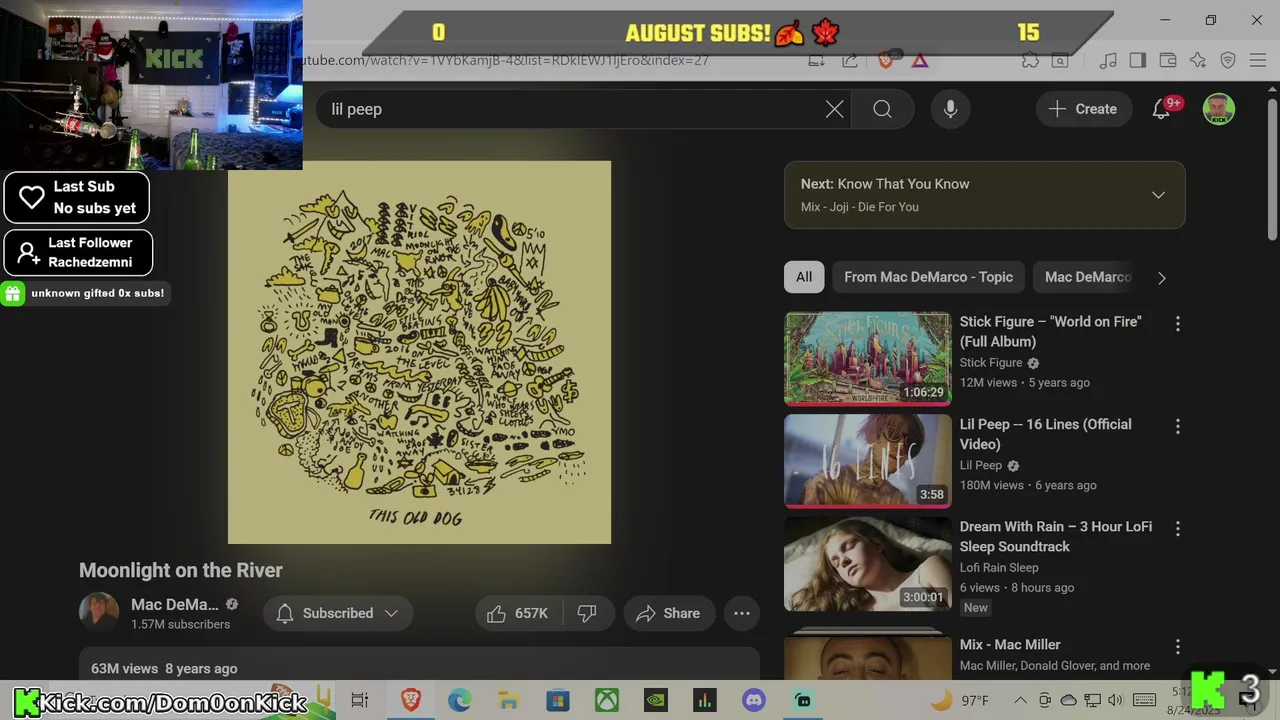Open 'Lil Peep -- 16 Lines' video title
The height and width of the screenshot is (720, 1280).
pos(1046,434)
